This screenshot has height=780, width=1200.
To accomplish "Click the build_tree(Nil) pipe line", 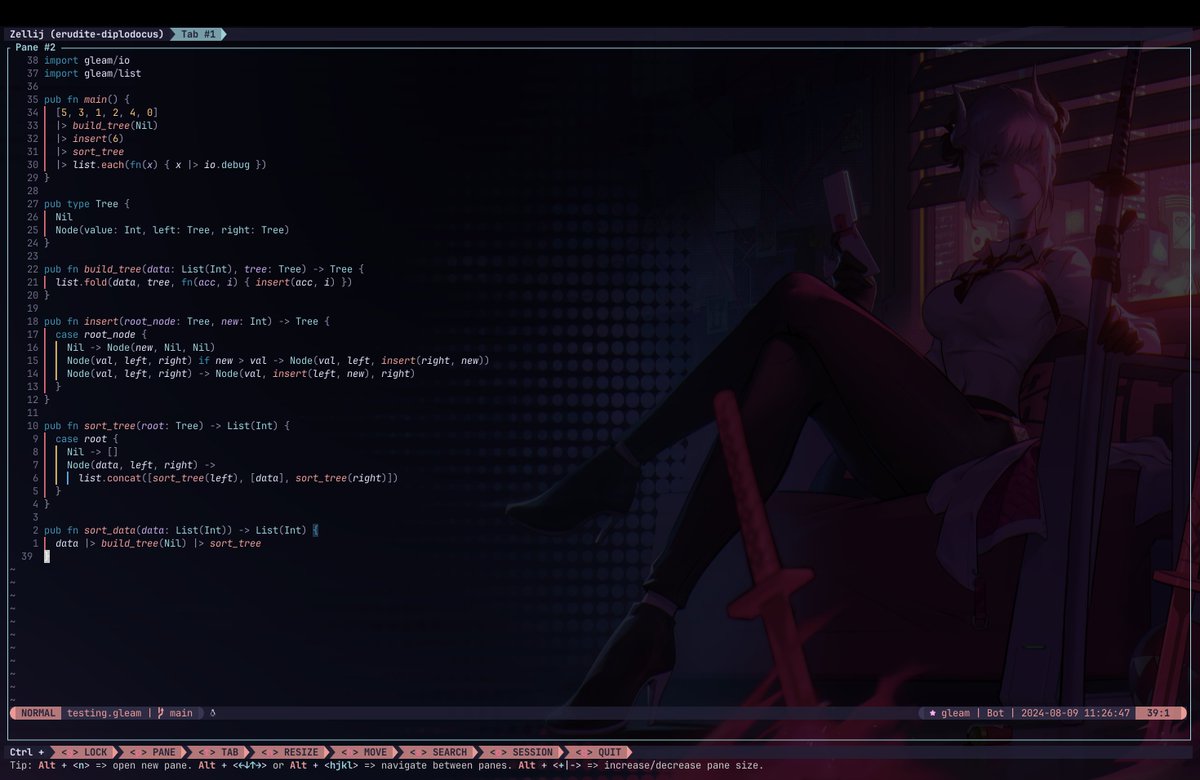I will (x=106, y=125).
